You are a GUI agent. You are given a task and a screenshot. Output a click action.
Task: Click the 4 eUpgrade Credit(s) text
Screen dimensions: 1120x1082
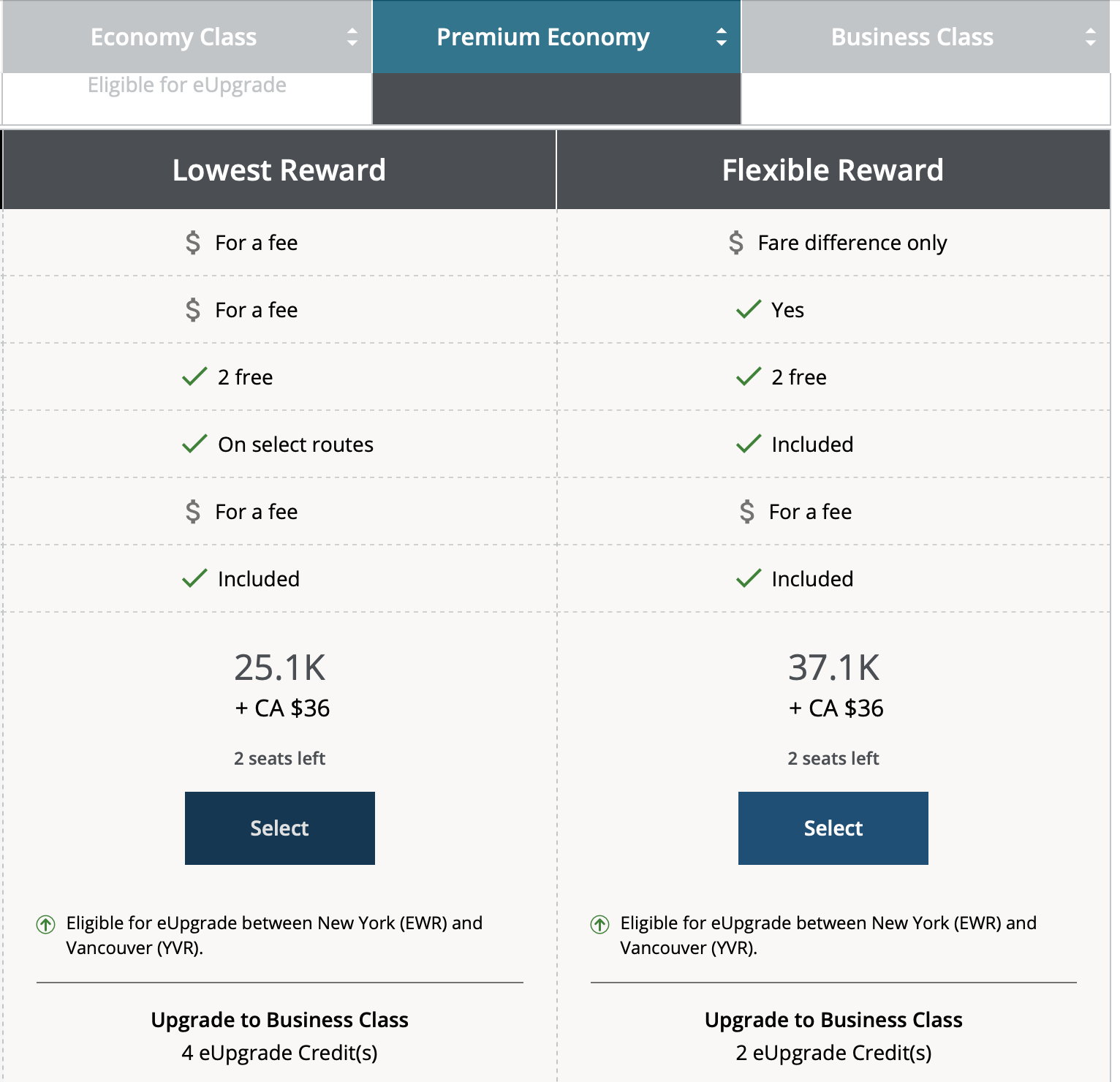[x=279, y=1053]
